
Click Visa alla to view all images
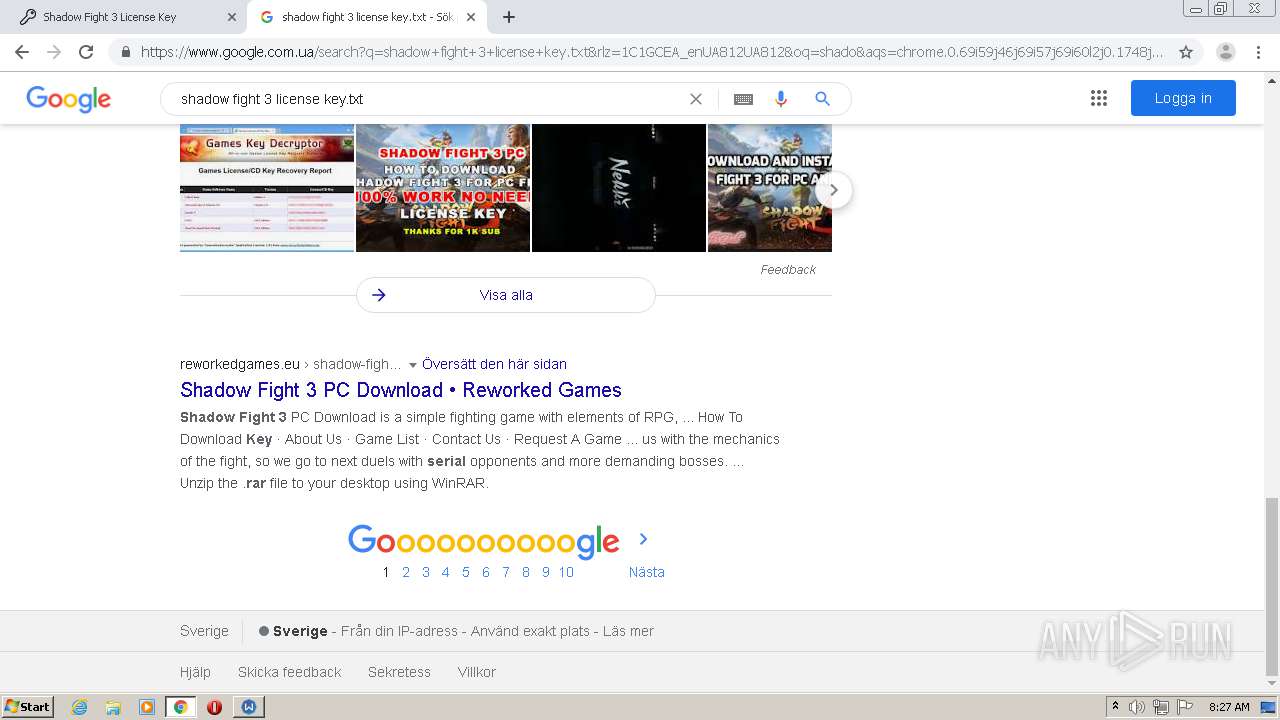(506, 295)
